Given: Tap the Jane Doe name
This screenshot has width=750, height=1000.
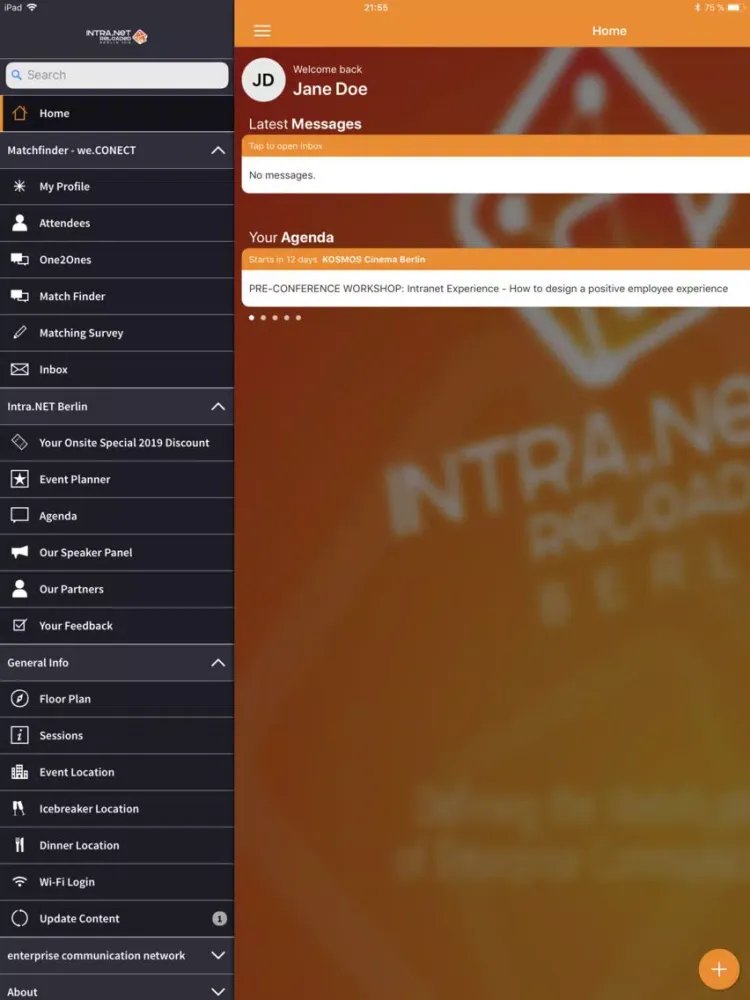Looking at the screenshot, I should click(x=330, y=89).
